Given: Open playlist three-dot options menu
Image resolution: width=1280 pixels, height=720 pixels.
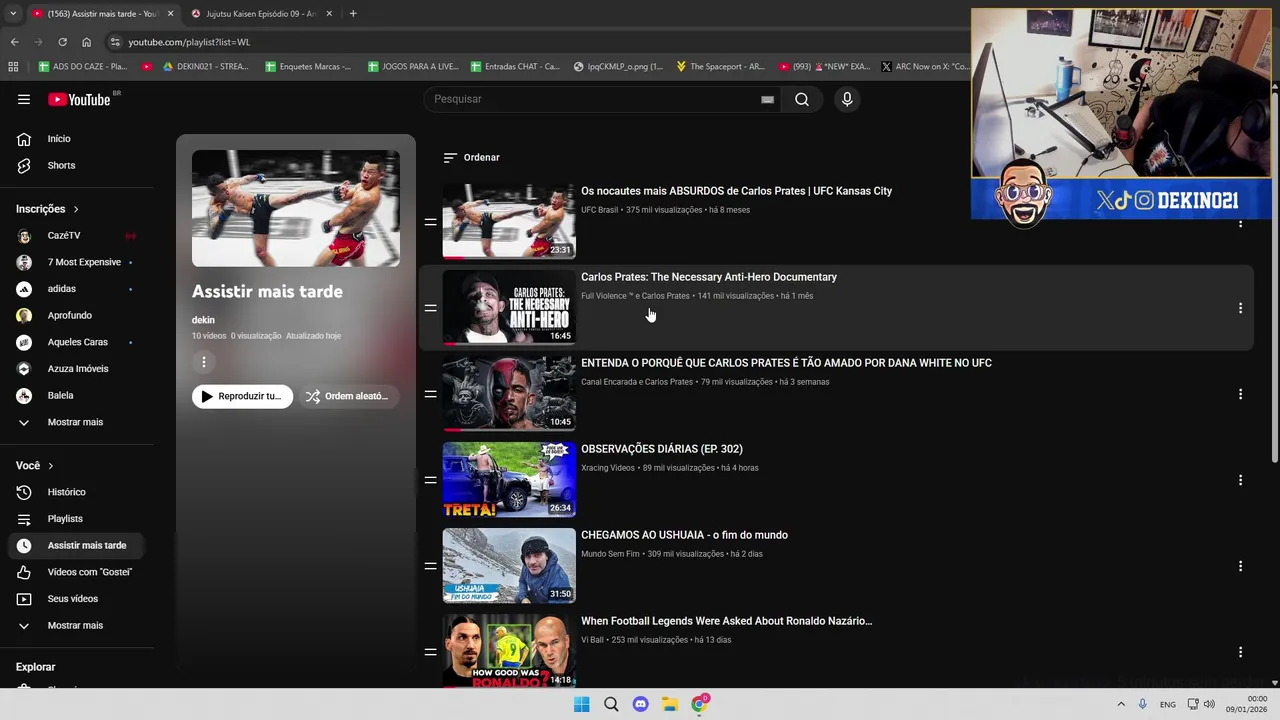Looking at the screenshot, I should pyautogui.click(x=203, y=362).
